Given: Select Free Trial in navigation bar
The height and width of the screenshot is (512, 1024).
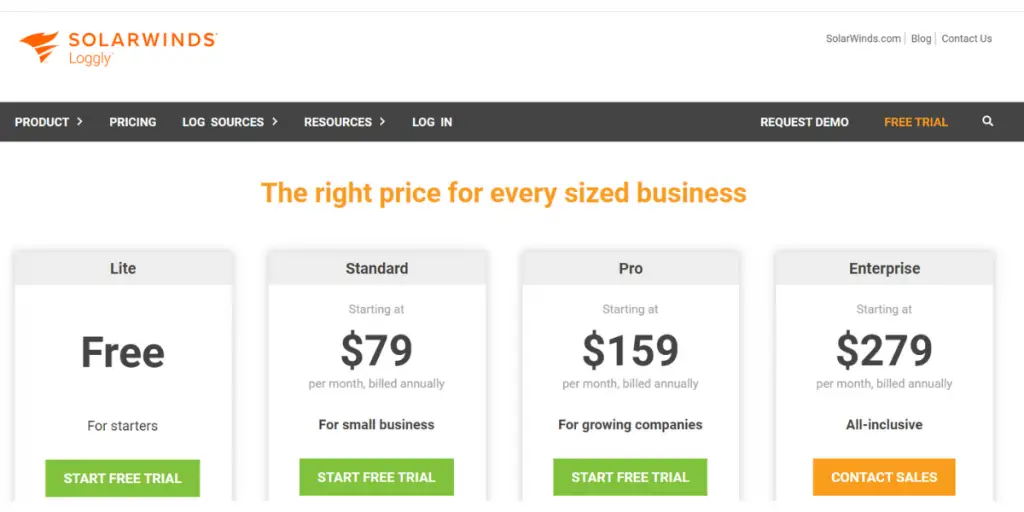Looking at the screenshot, I should pos(916,122).
